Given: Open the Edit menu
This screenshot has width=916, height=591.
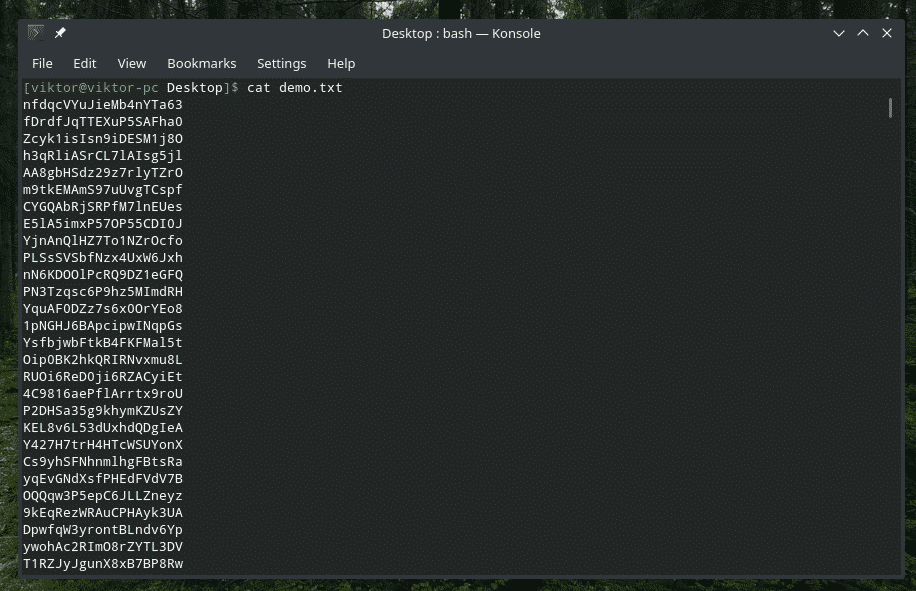Looking at the screenshot, I should click(x=85, y=63).
